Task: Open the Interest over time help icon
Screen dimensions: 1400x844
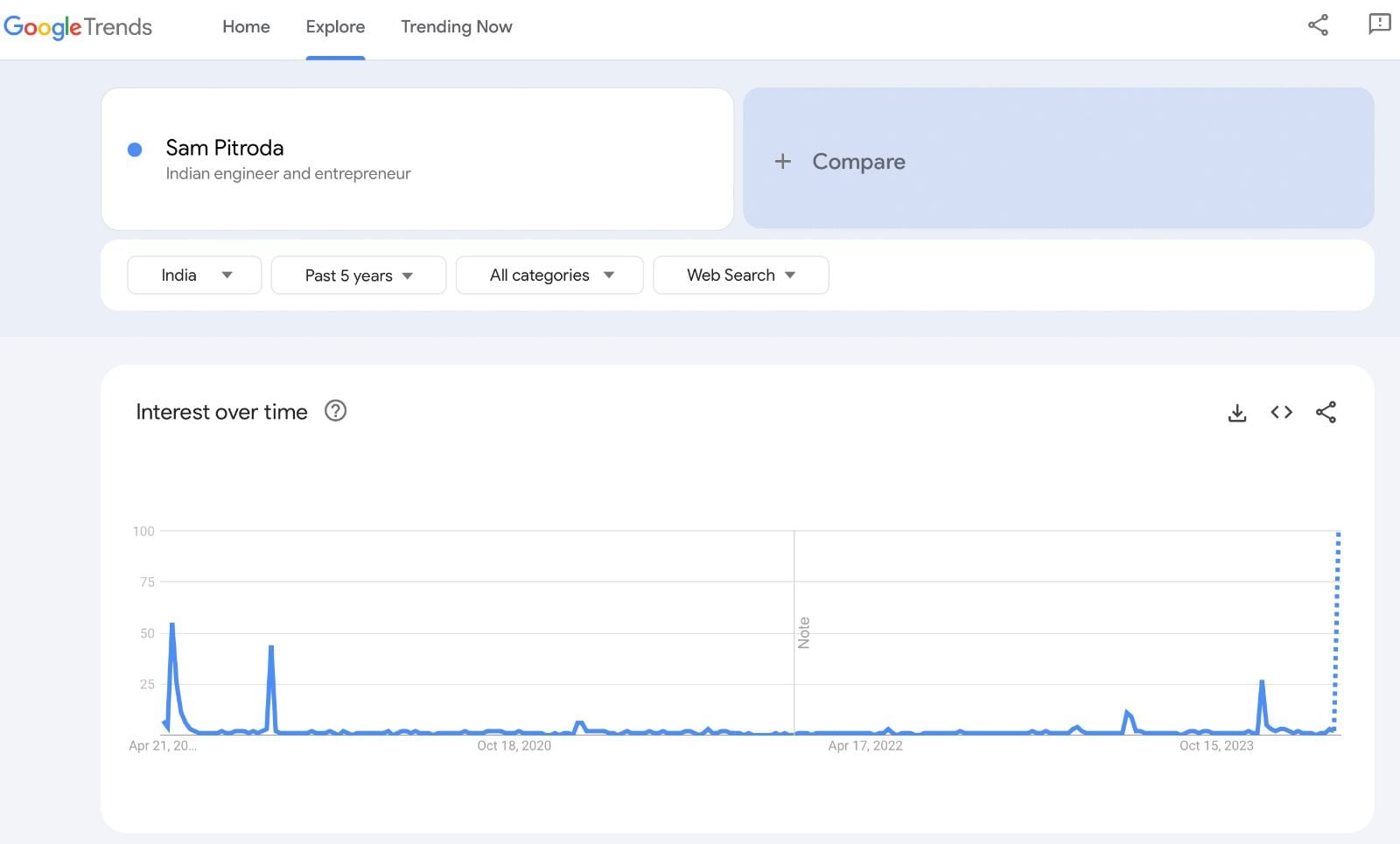Action: [335, 411]
